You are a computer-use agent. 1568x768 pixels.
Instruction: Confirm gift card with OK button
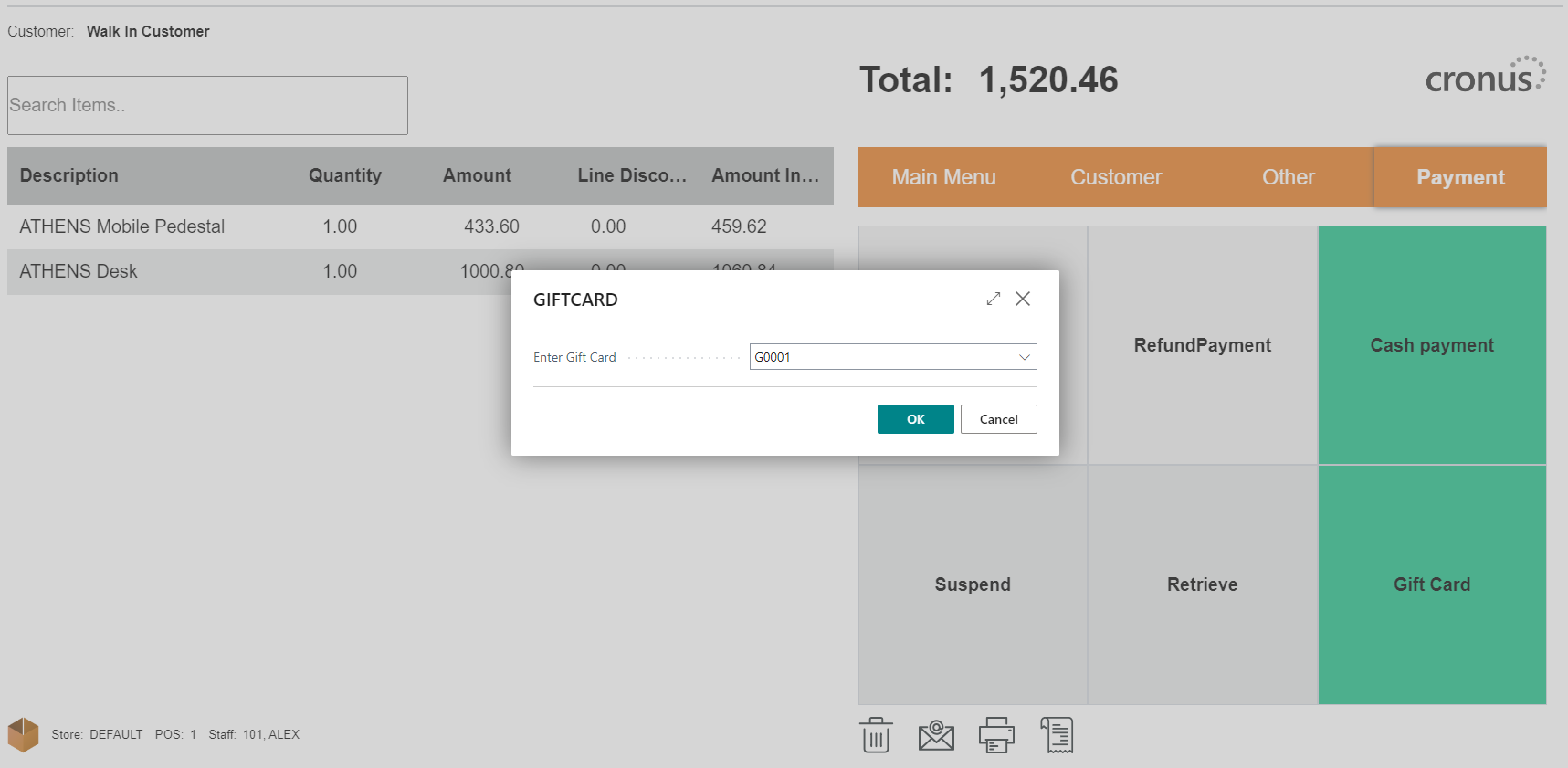(915, 419)
